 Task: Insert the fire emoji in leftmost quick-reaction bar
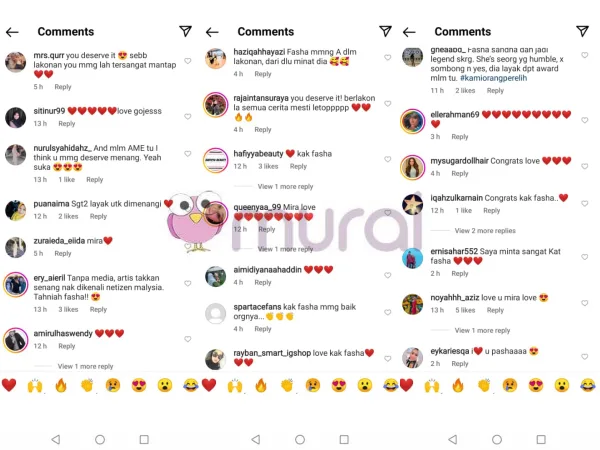(61, 385)
